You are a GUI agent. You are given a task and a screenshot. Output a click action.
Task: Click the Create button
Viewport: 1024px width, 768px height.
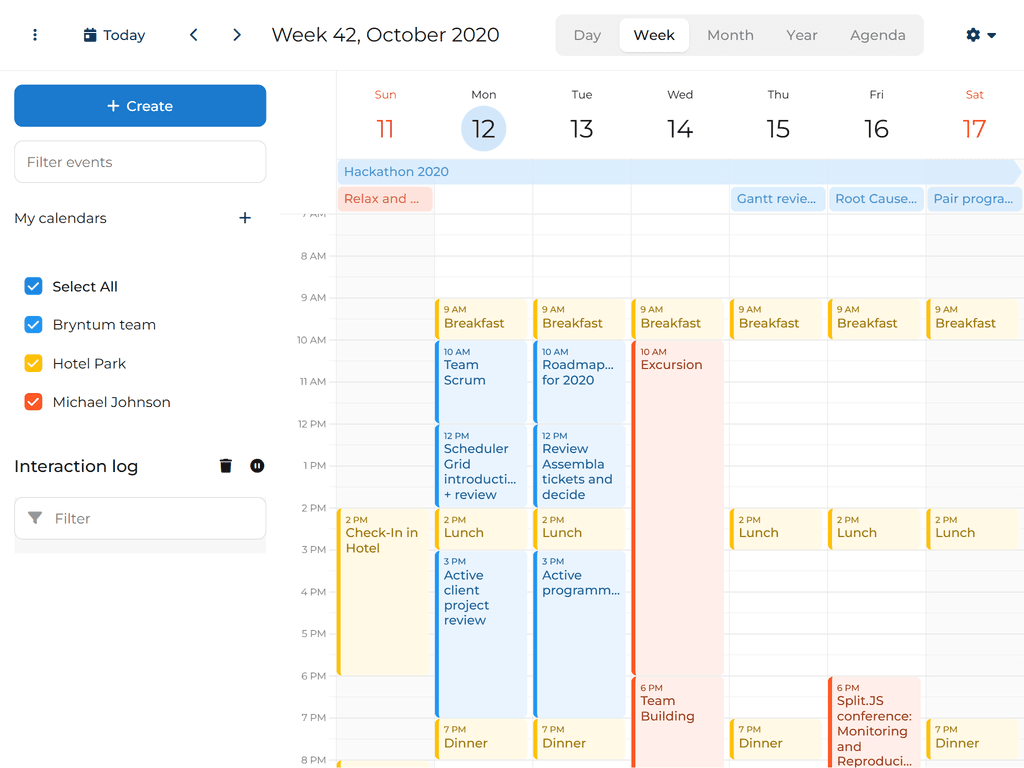[140, 105]
